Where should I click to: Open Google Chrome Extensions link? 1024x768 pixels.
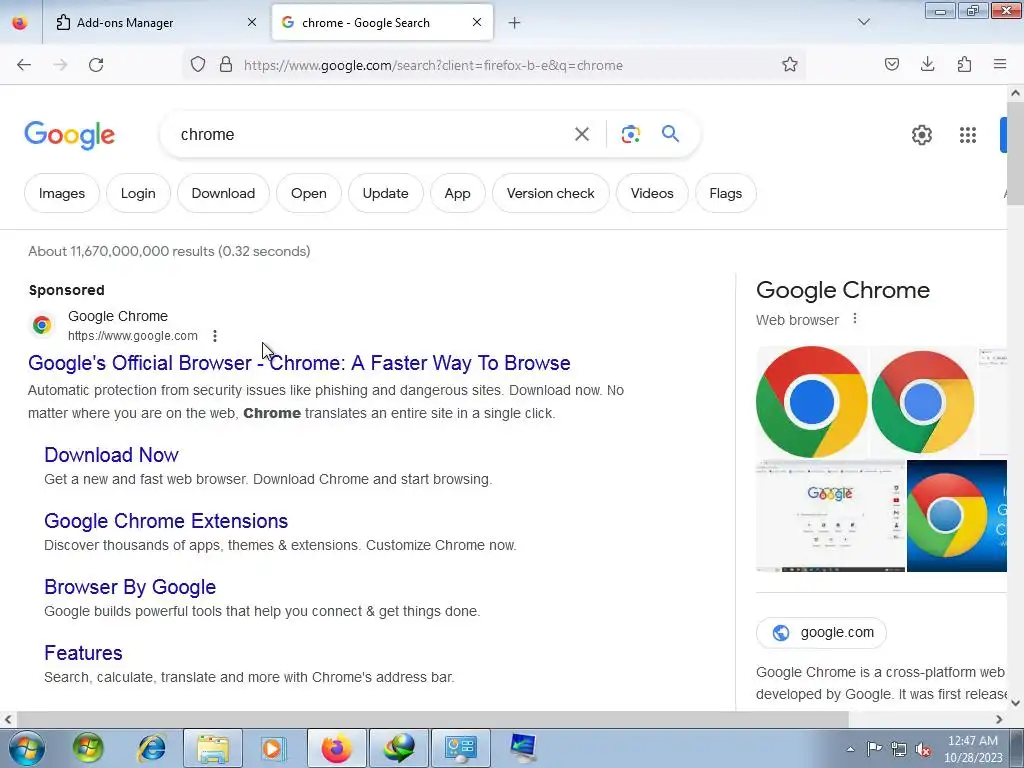click(166, 520)
